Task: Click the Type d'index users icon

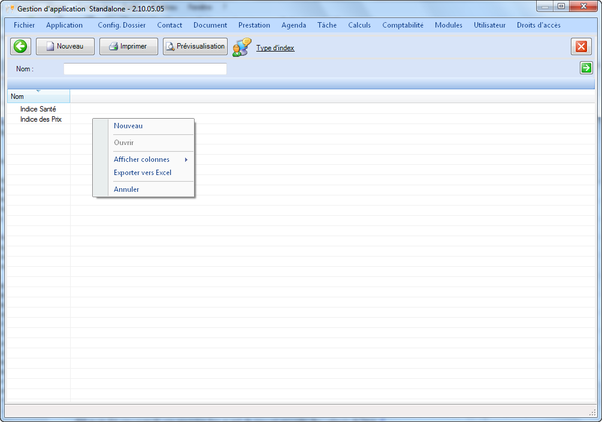Action: click(242, 47)
